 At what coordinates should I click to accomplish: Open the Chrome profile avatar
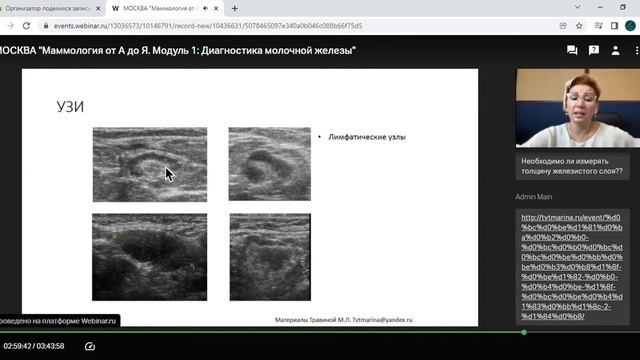[630, 26]
